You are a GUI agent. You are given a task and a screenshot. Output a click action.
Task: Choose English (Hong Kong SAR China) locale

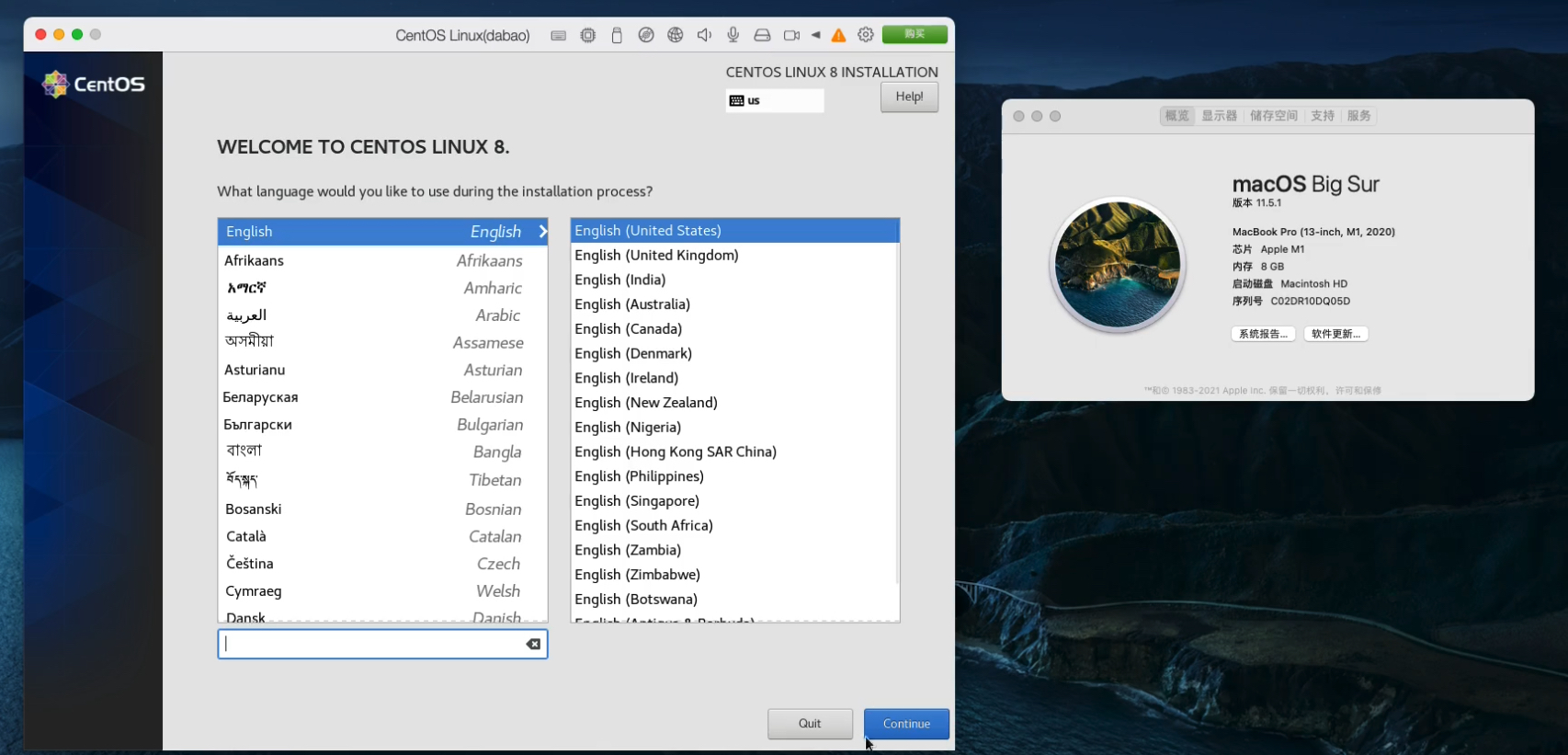(x=733, y=452)
